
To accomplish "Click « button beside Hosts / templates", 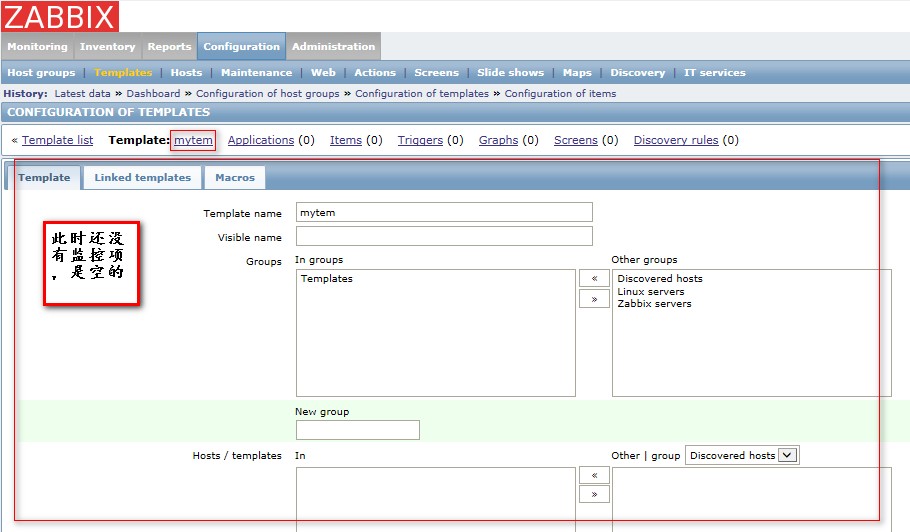I will click(594, 475).
